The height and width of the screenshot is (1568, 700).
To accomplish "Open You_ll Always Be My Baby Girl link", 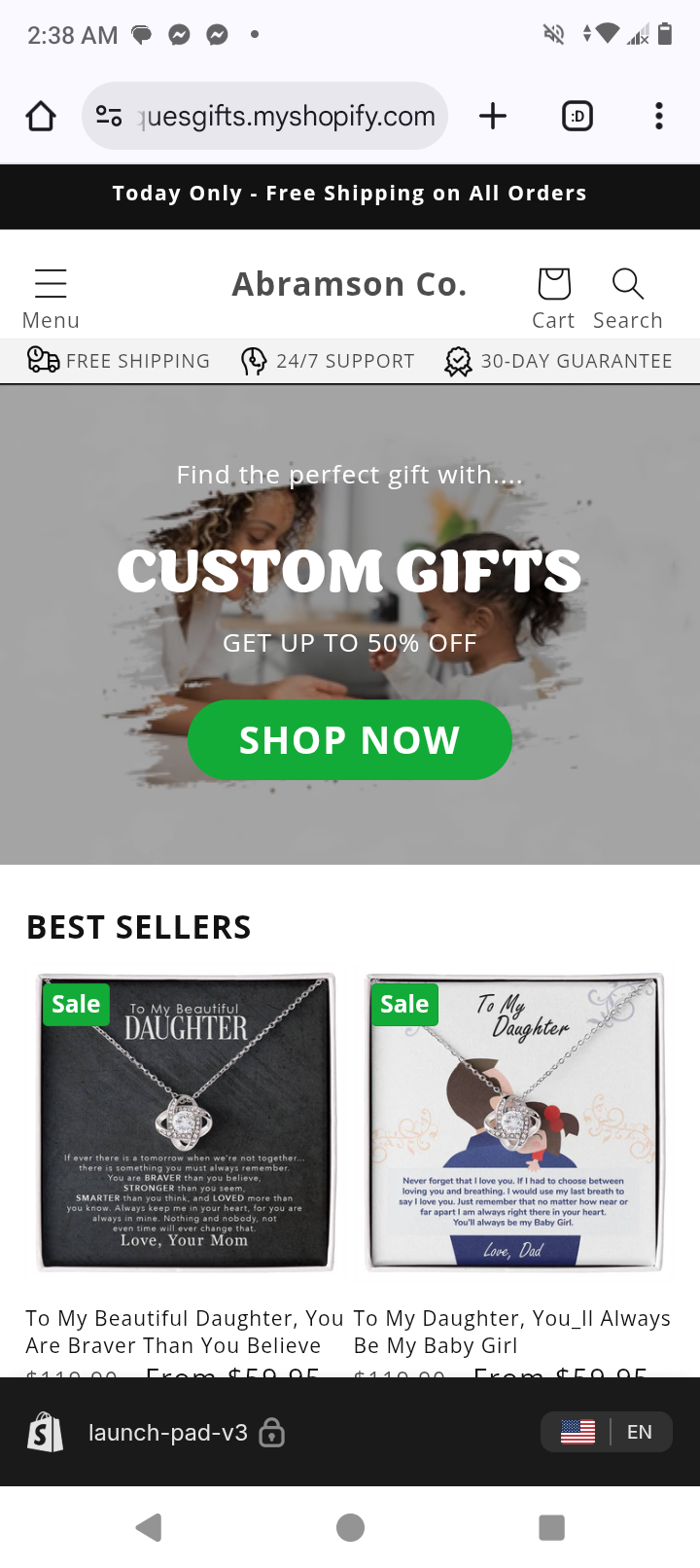I will [512, 1332].
